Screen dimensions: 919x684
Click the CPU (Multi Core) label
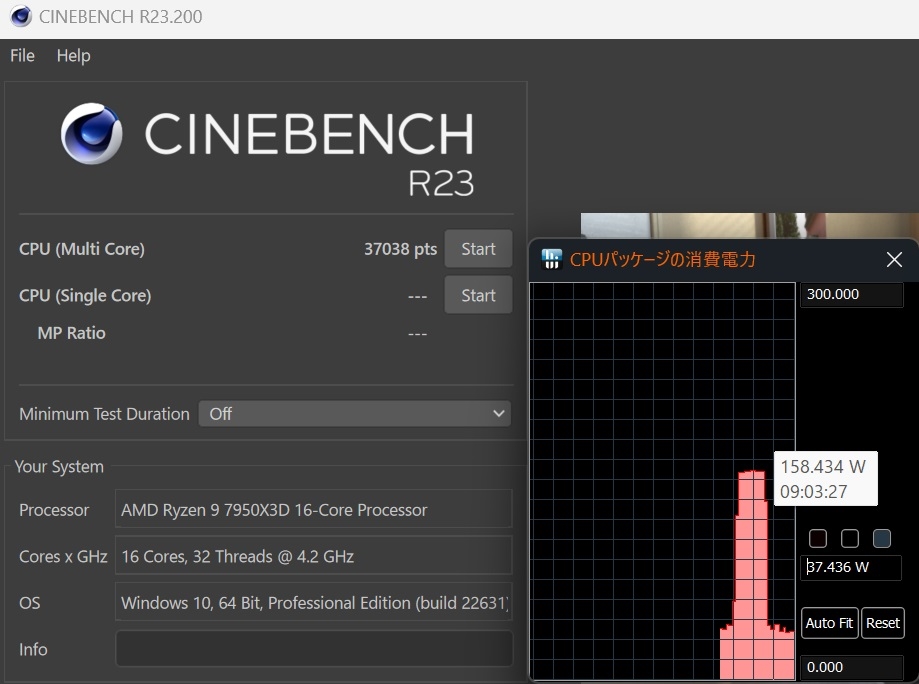pos(81,249)
